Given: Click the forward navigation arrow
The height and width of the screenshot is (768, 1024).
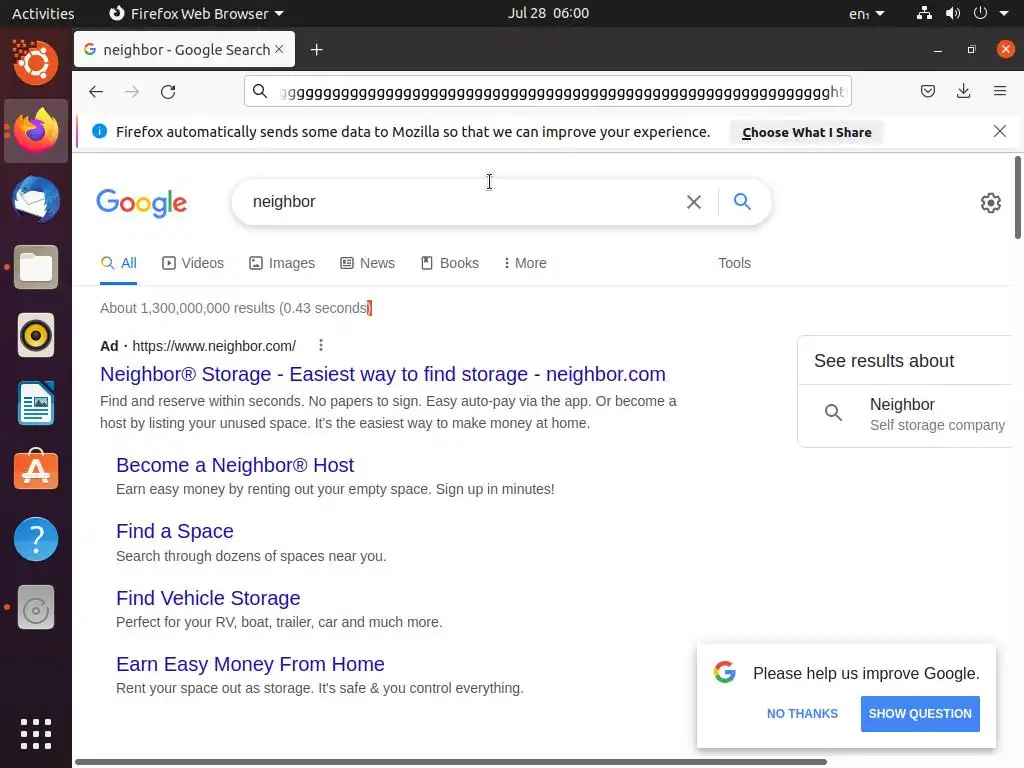Looking at the screenshot, I should (132, 91).
